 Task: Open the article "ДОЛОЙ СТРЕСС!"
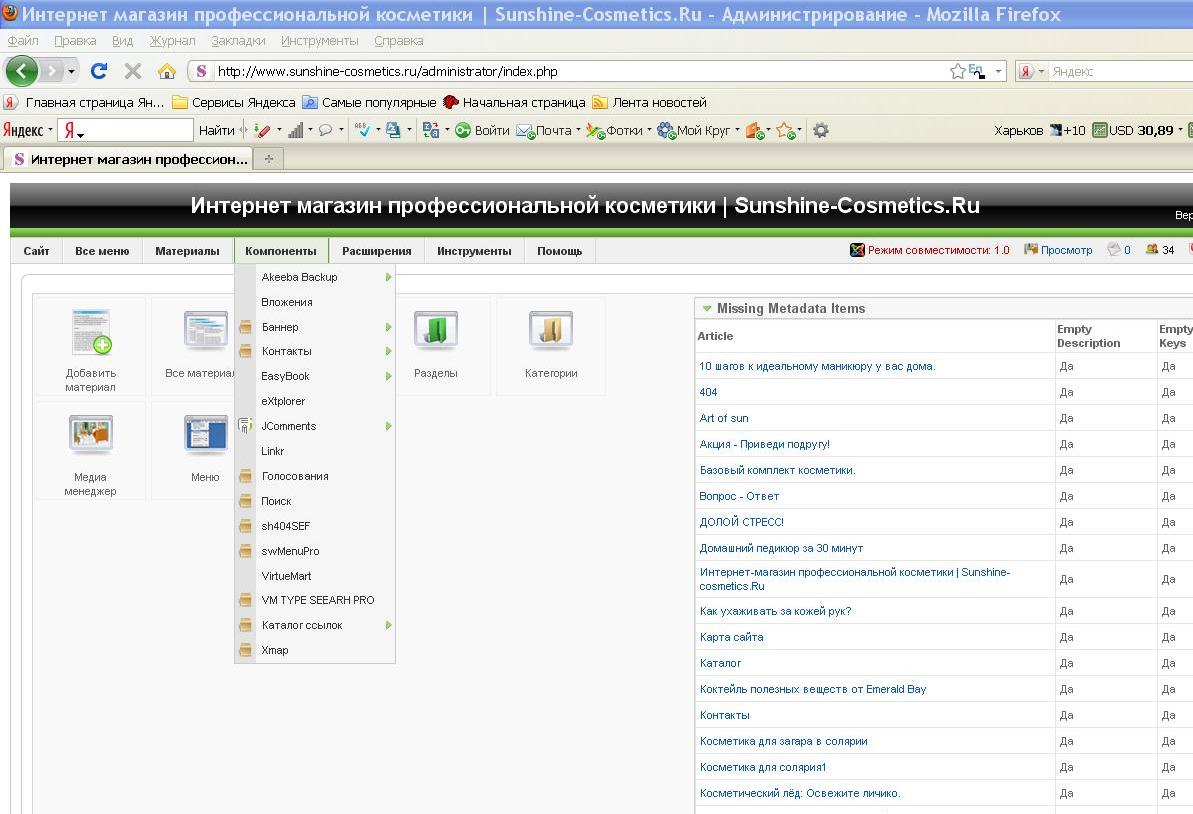pyautogui.click(x=741, y=522)
